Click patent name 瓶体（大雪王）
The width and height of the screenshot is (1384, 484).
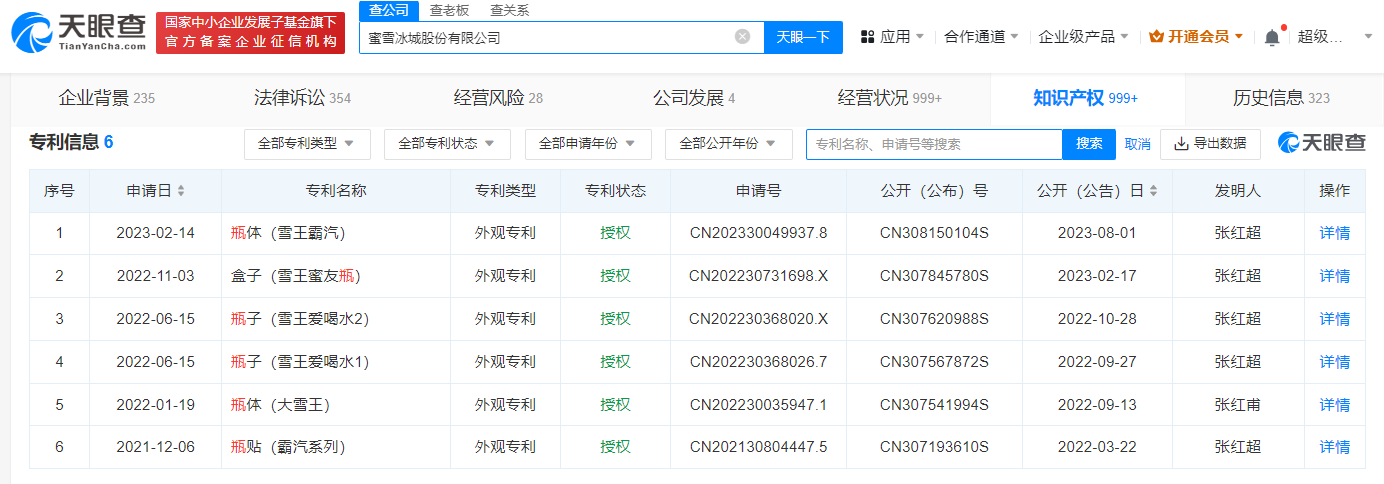[x=280, y=404]
